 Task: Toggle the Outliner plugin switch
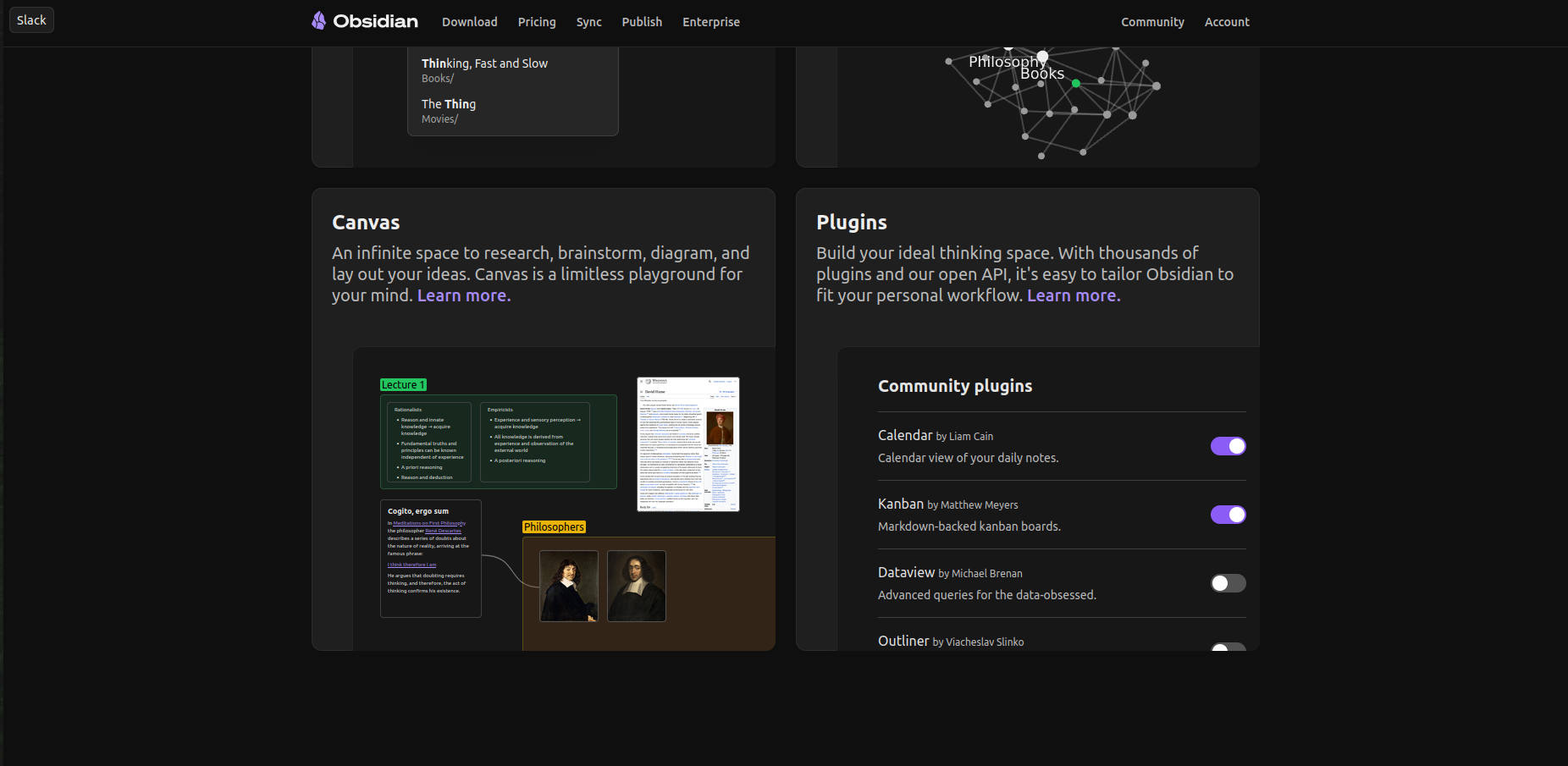(x=1228, y=647)
